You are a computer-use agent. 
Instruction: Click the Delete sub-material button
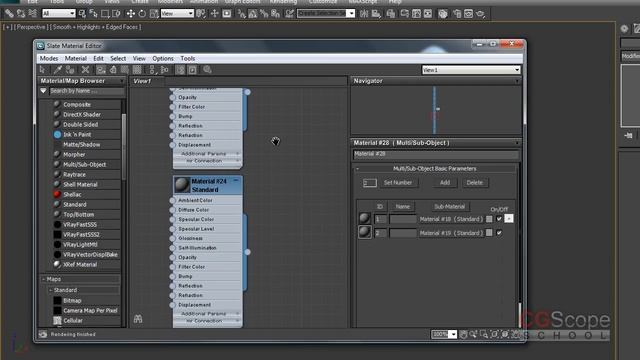coord(474,182)
